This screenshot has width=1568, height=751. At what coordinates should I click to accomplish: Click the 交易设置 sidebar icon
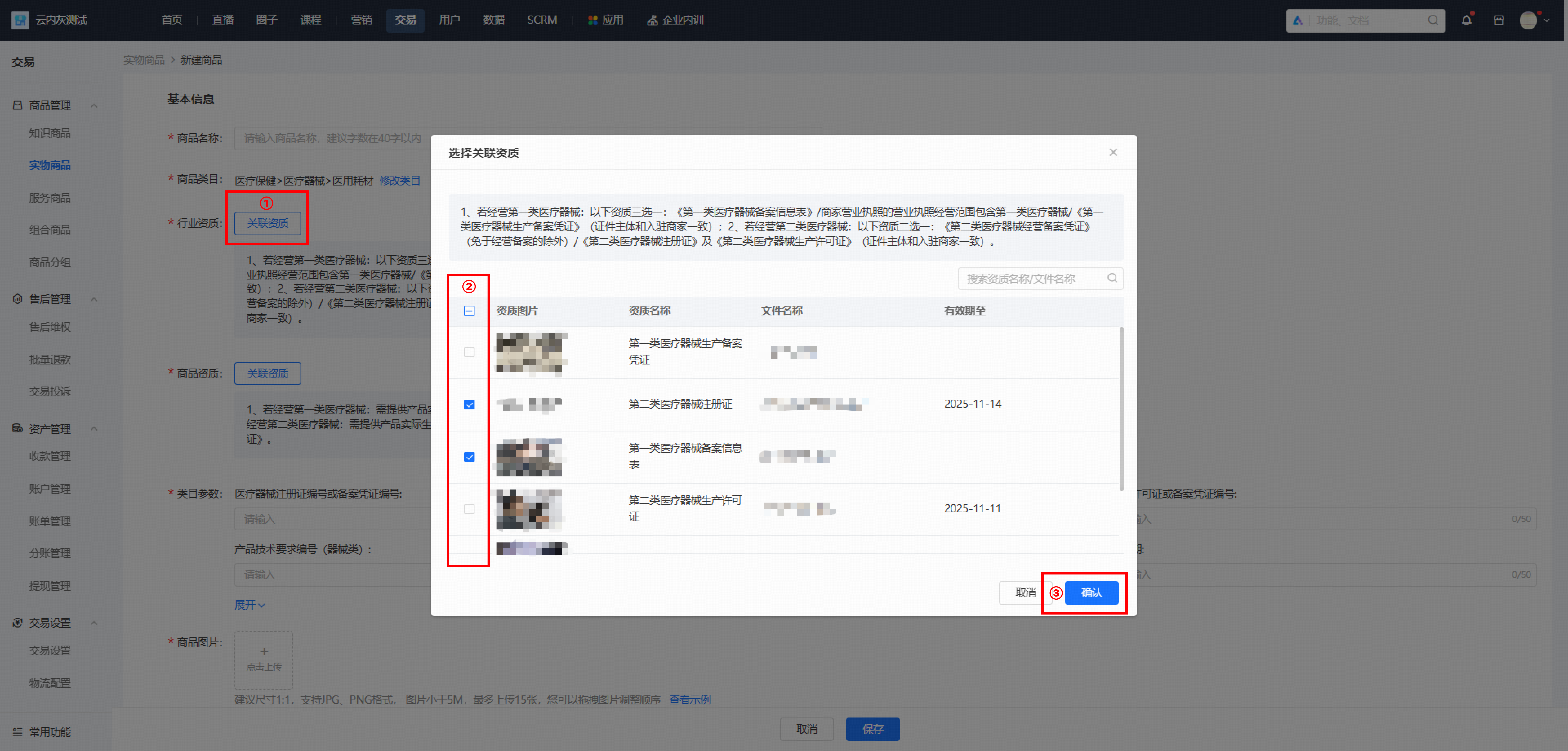[18, 622]
